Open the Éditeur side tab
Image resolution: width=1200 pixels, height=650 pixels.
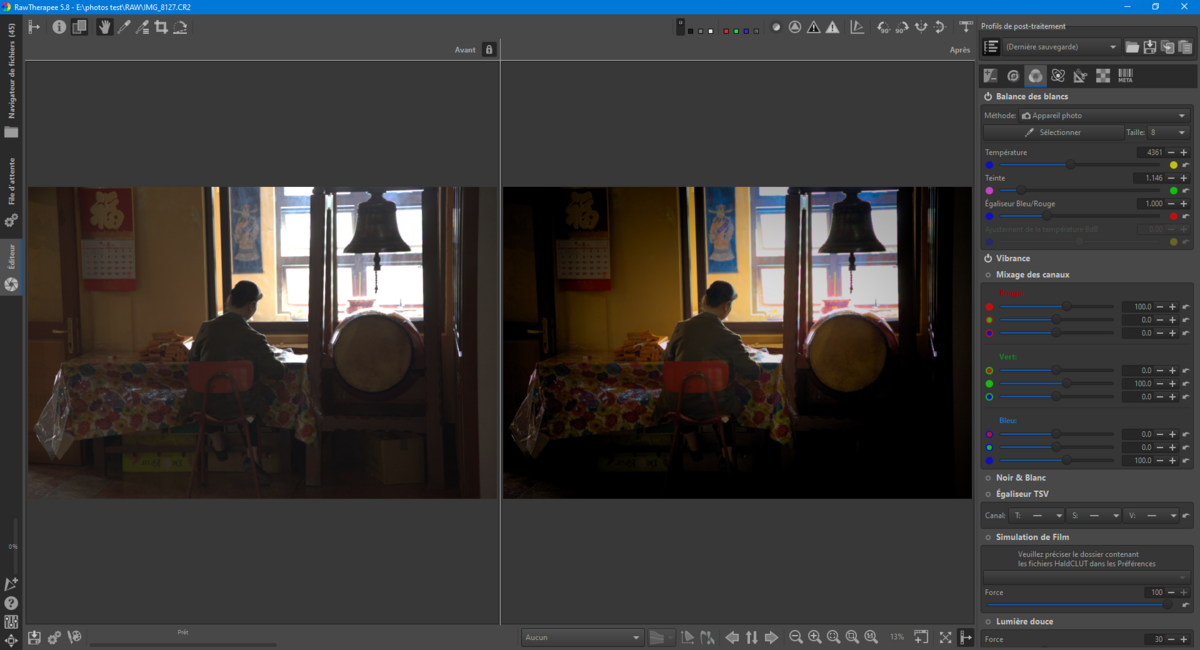point(11,269)
